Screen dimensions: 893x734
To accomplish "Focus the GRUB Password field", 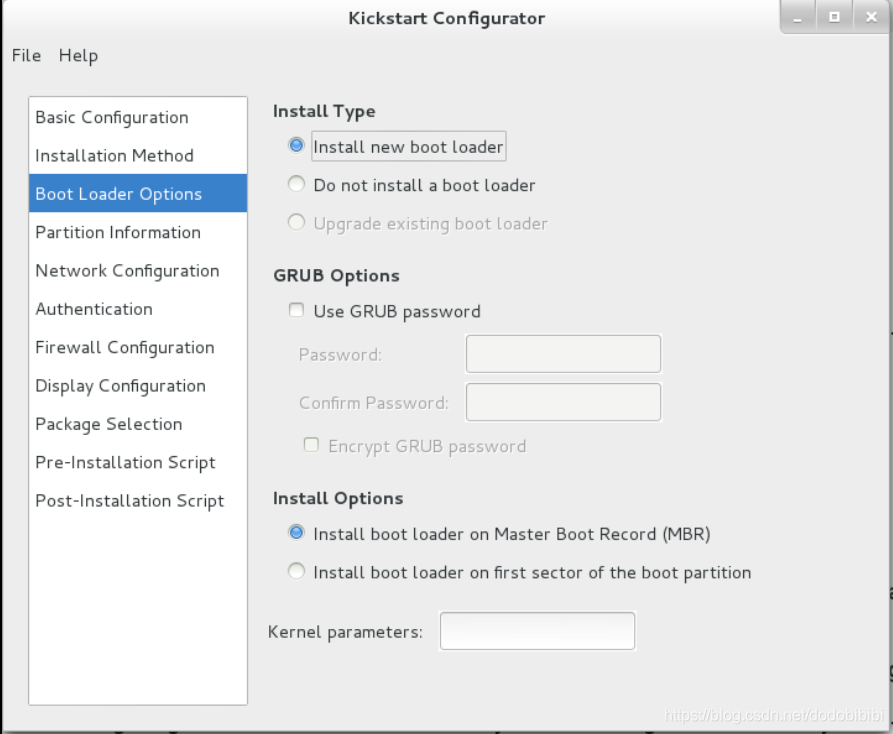I will point(563,354).
